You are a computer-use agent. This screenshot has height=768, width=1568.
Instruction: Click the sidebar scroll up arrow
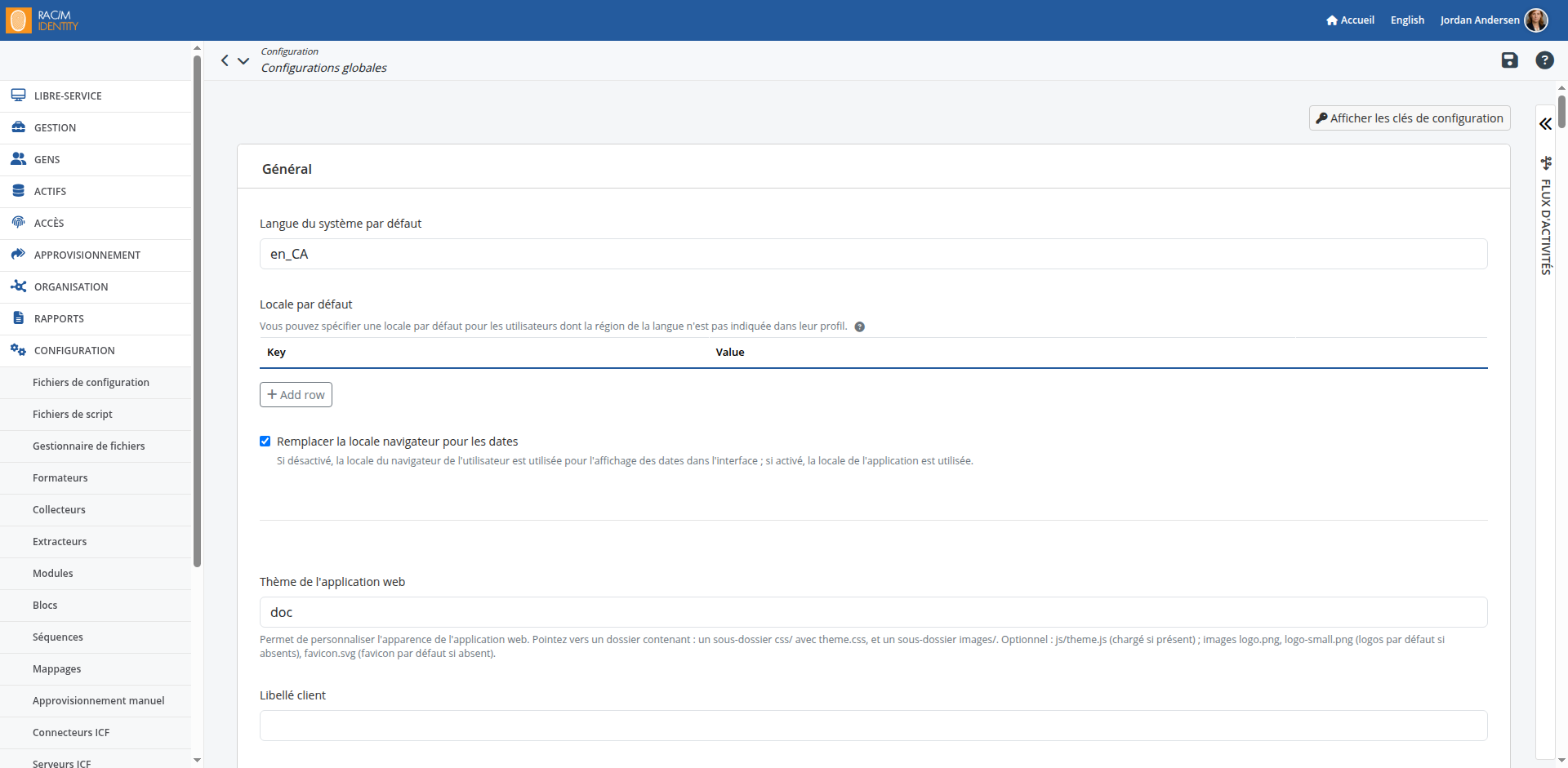[197, 48]
